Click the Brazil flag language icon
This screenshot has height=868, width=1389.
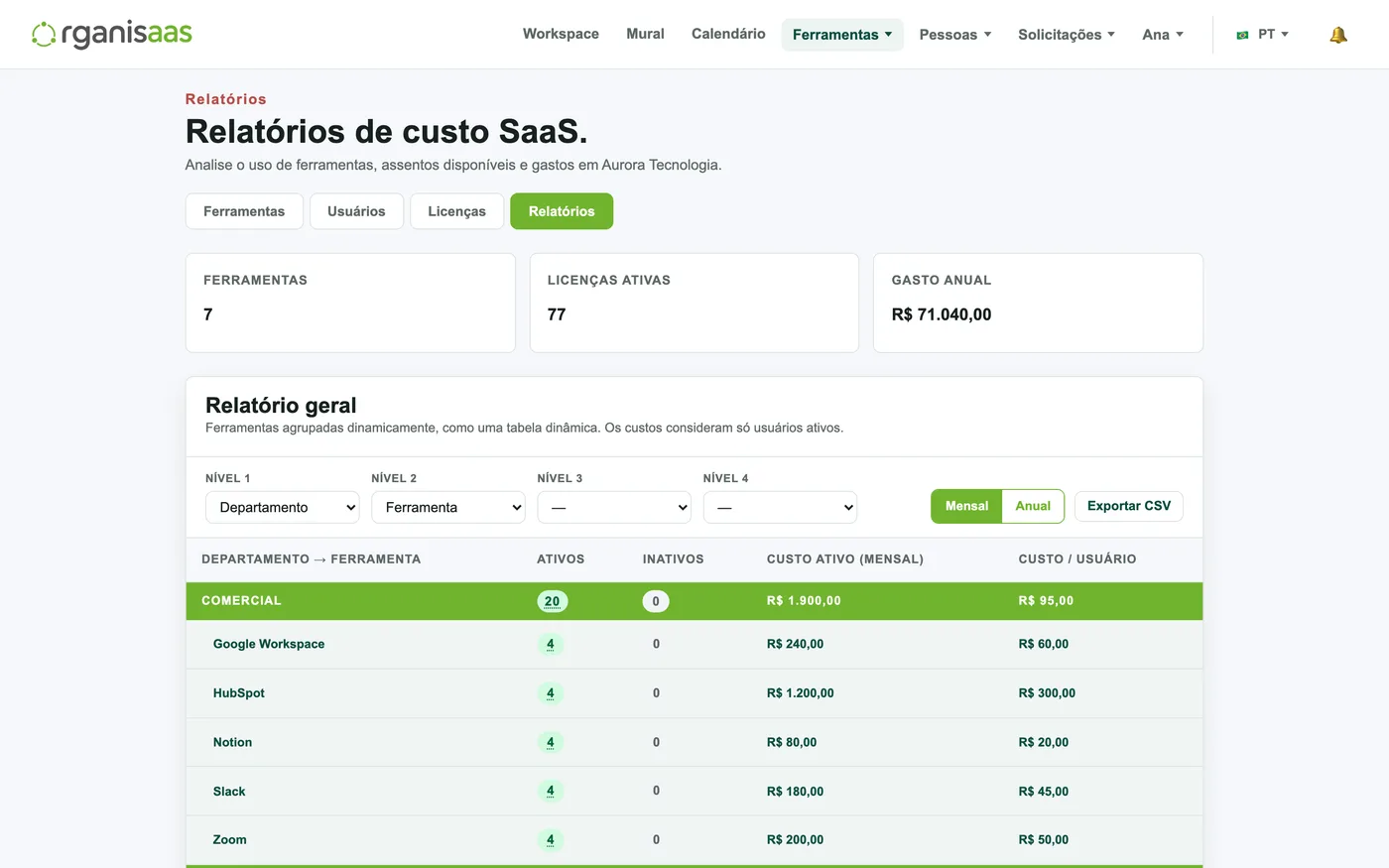click(x=1242, y=35)
